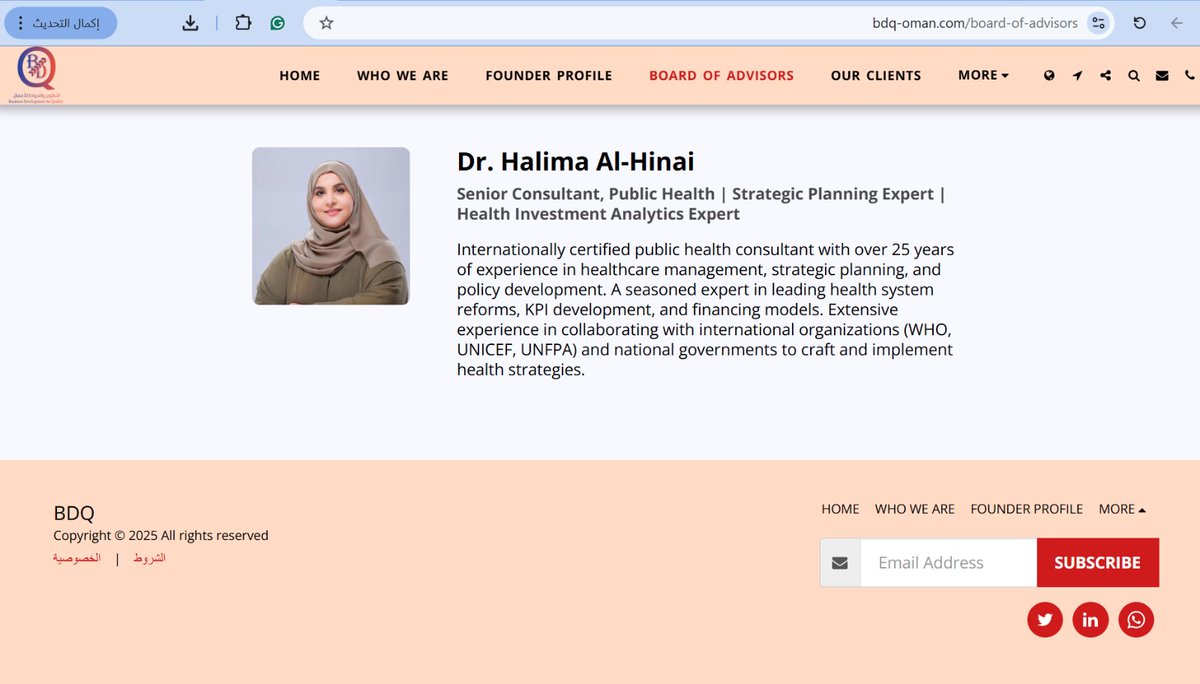
Task: Click the share icon in the navbar
Action: tap(1105, 75)
